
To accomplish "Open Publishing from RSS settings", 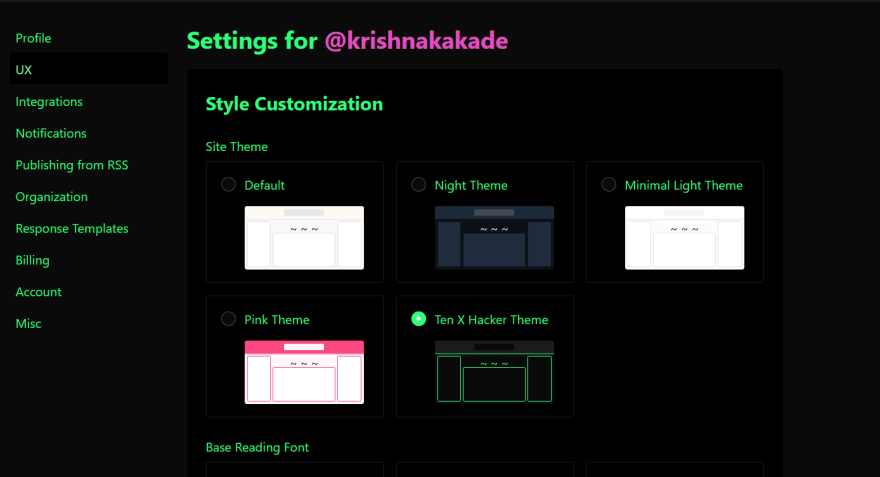I will (72, 165).
